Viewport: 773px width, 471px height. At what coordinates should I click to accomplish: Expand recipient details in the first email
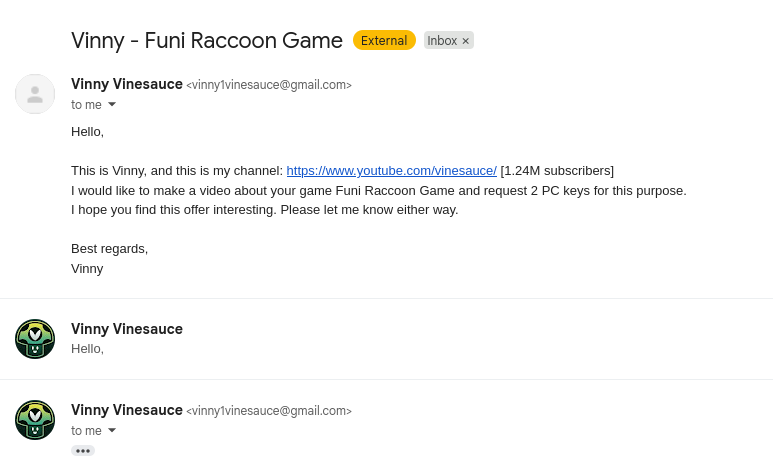pos(112,104)
